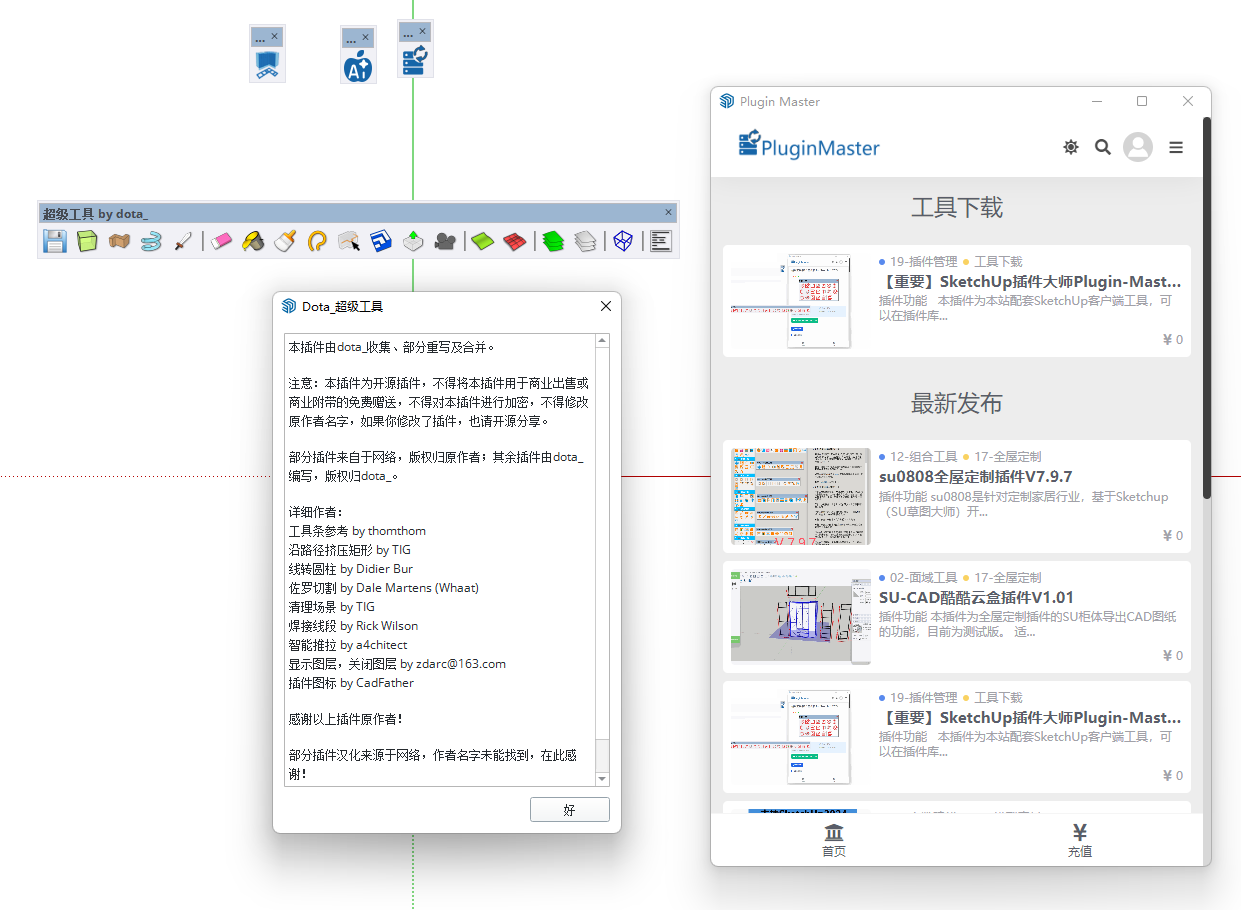Click the server sync Plugin Master icon

tap(415, 61)
